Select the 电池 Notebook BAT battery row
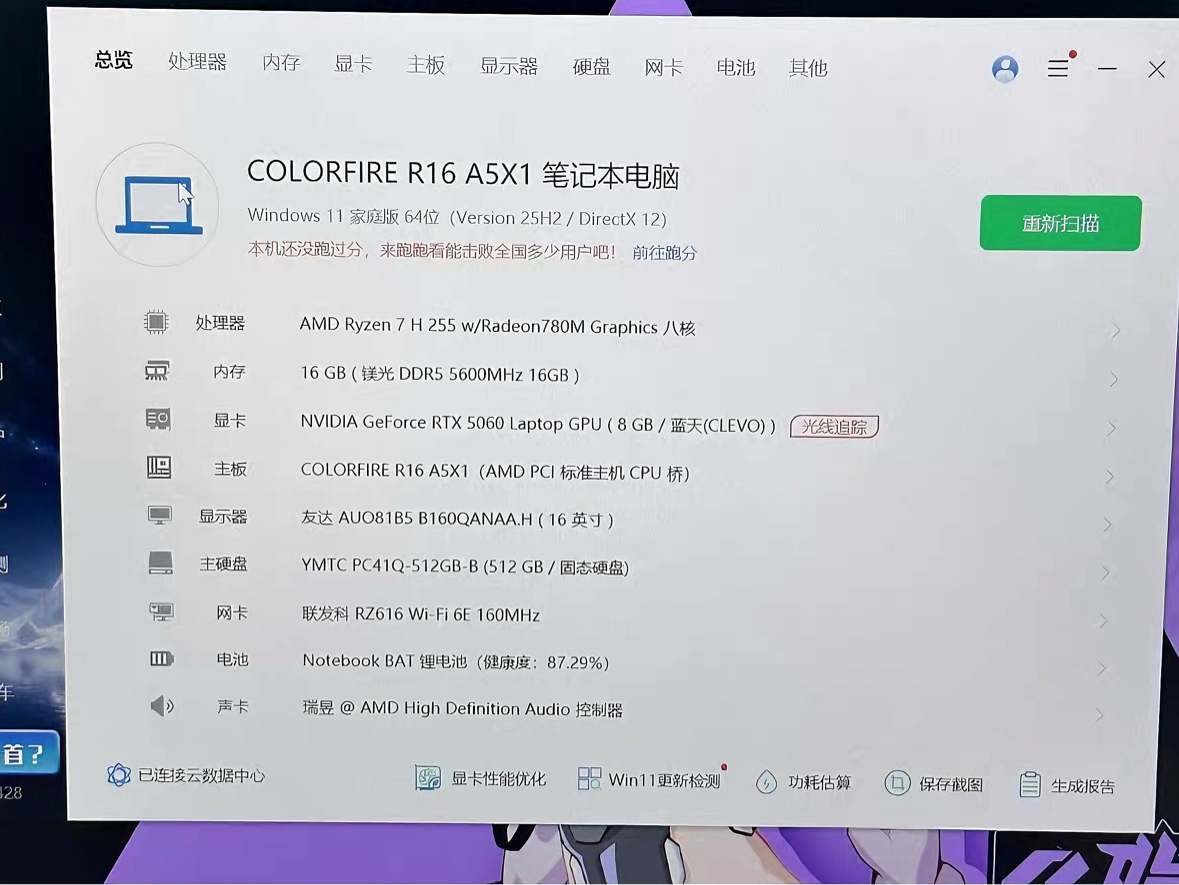The image size is (1179, 885). tap(455, 661)
